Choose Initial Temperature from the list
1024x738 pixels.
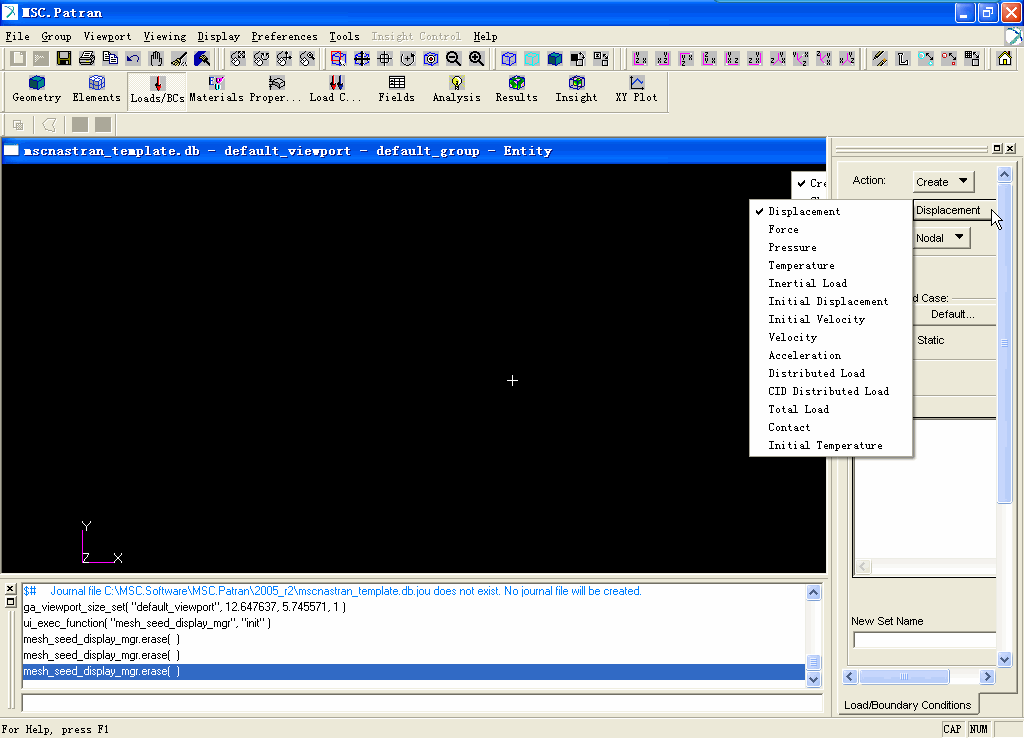tap(830, 445)
